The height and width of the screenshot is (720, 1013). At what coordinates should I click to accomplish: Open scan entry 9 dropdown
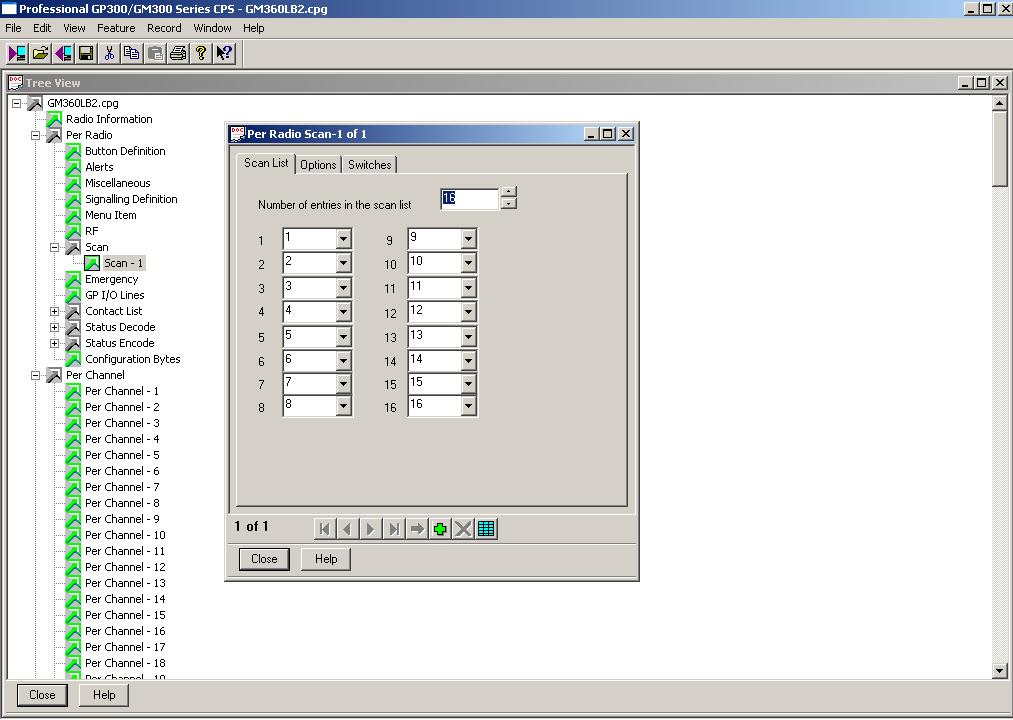click(x=468, y=239)
